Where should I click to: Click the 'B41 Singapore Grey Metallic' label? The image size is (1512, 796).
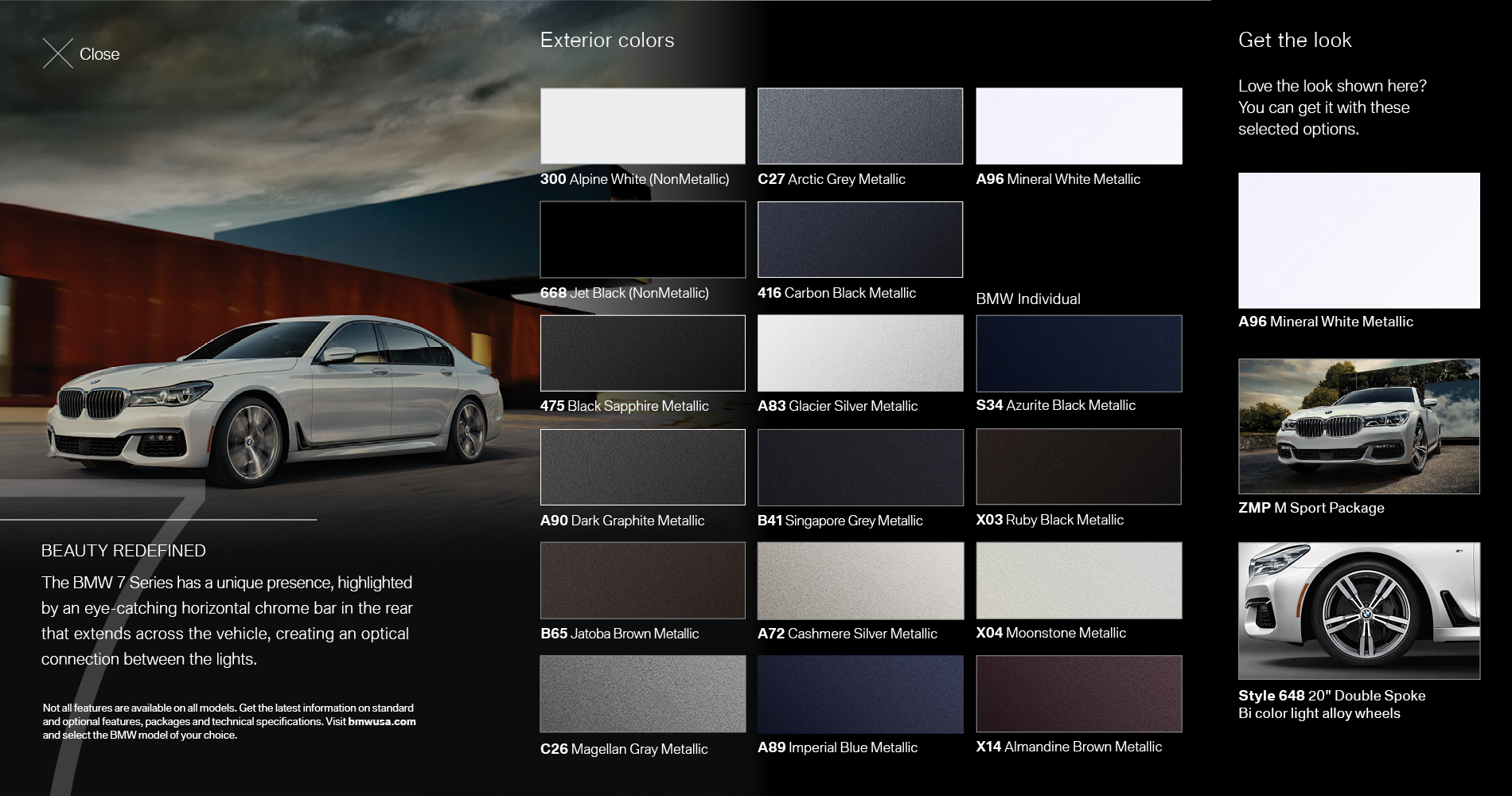point(840,521)
